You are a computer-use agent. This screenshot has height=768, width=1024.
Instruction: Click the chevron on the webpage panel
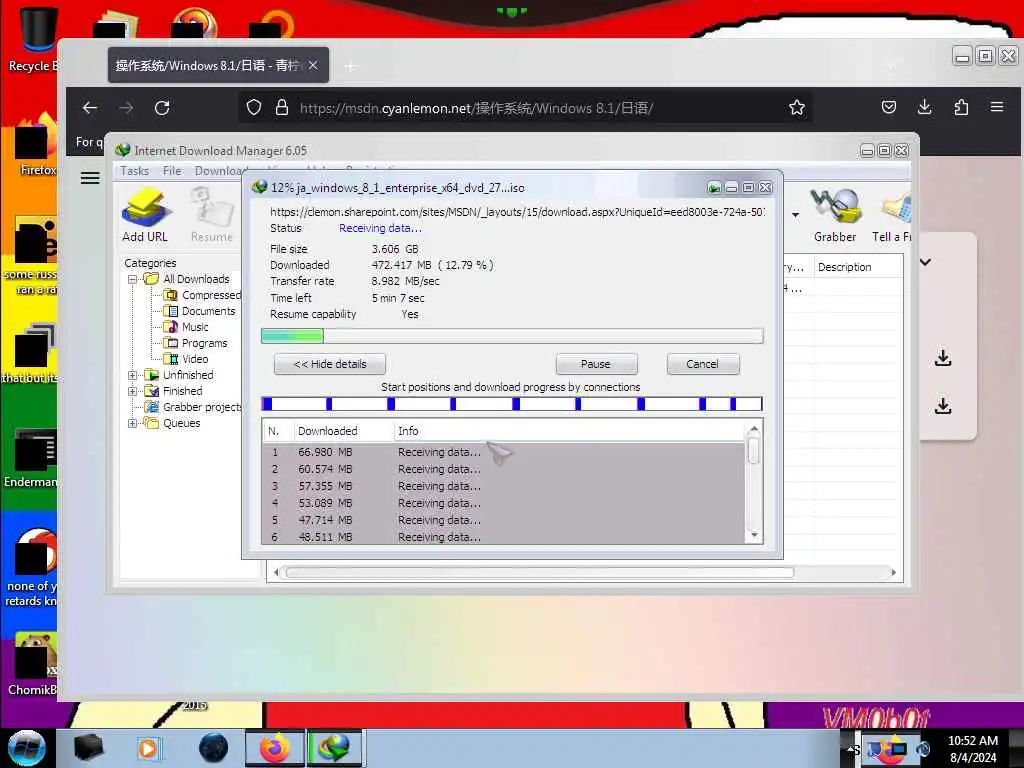(925, 262)
